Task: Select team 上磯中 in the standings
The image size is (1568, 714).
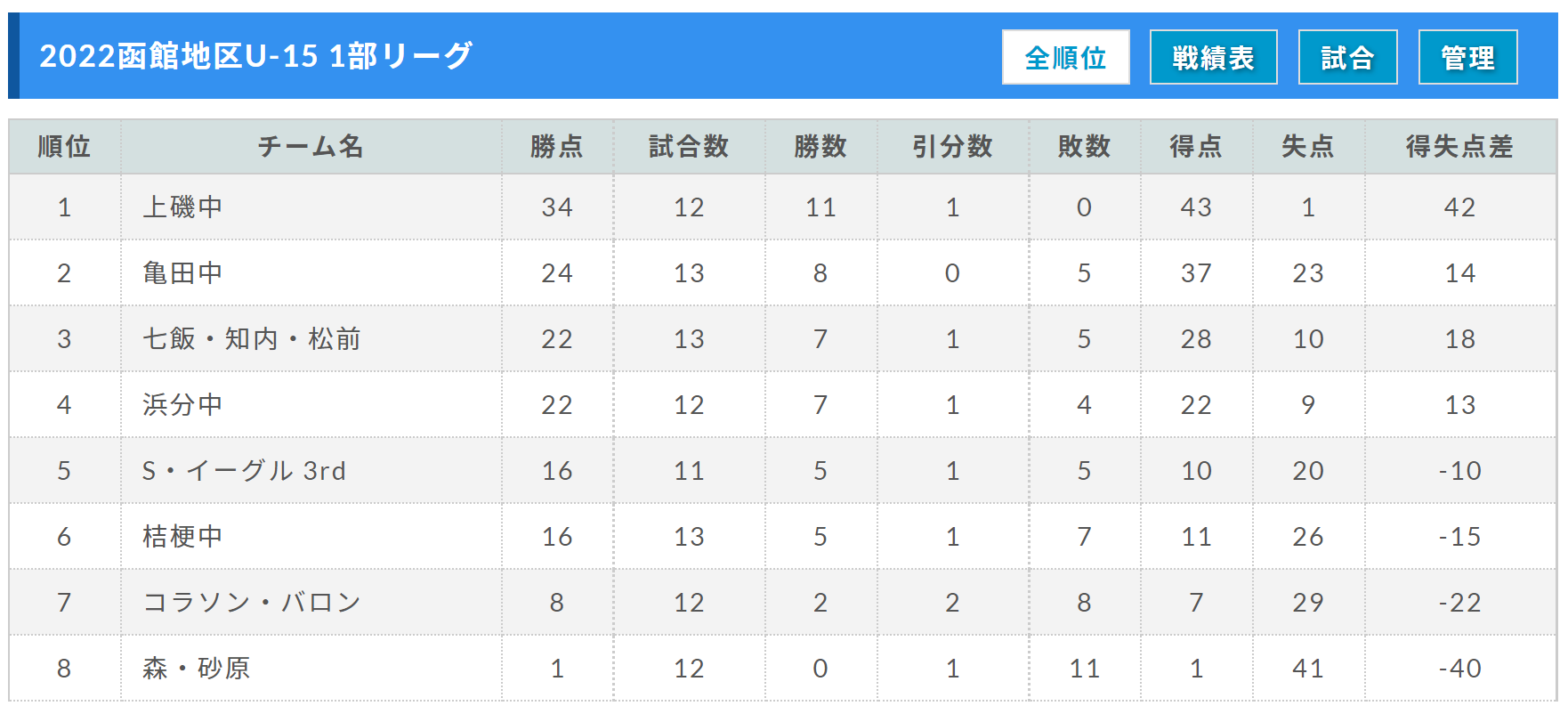Action: pyautogui.click(x=182, y=207)
